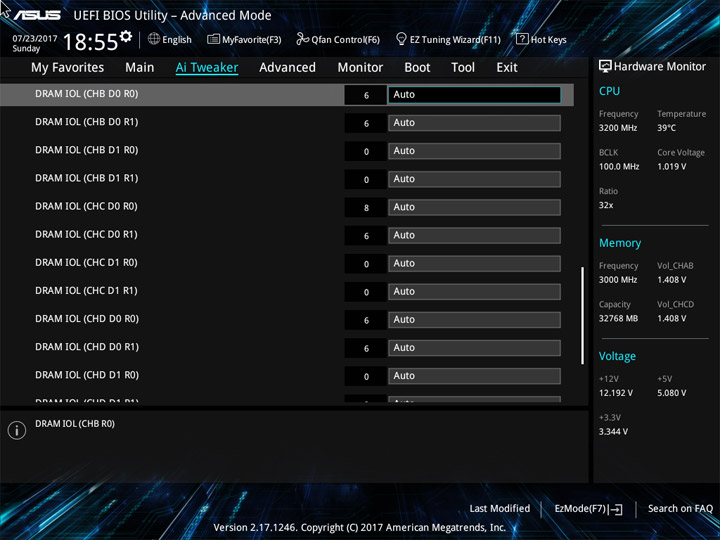Select DRAM IOL (CHD D1 R0) label
The image size is (720, 540).
[87, 375]
